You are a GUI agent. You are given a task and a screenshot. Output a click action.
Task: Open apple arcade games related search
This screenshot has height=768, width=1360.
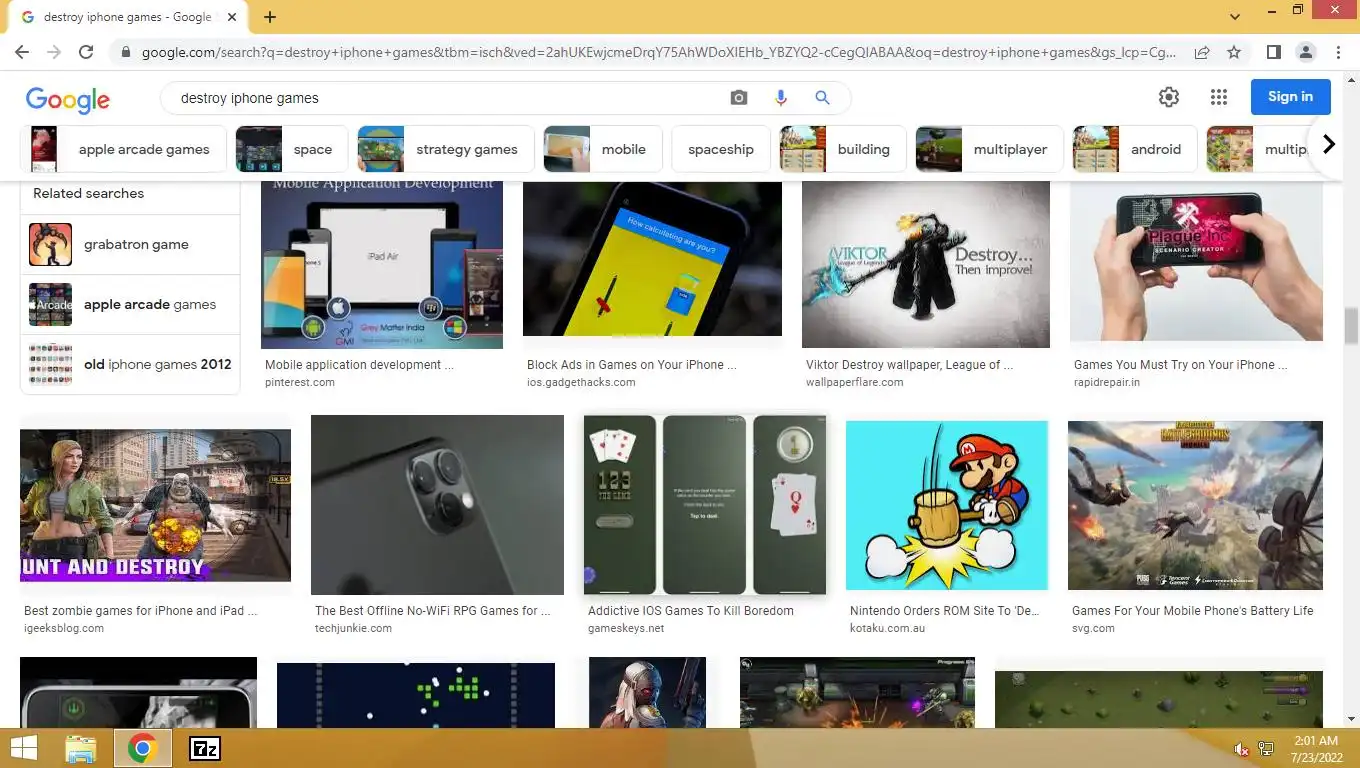click(x=130, y=304)
